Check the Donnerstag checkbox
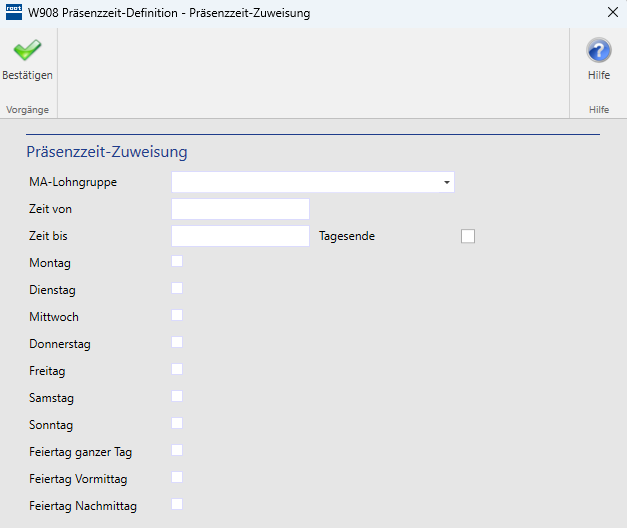The width and height of the screenshot is (627, 528). coord(177,342)
